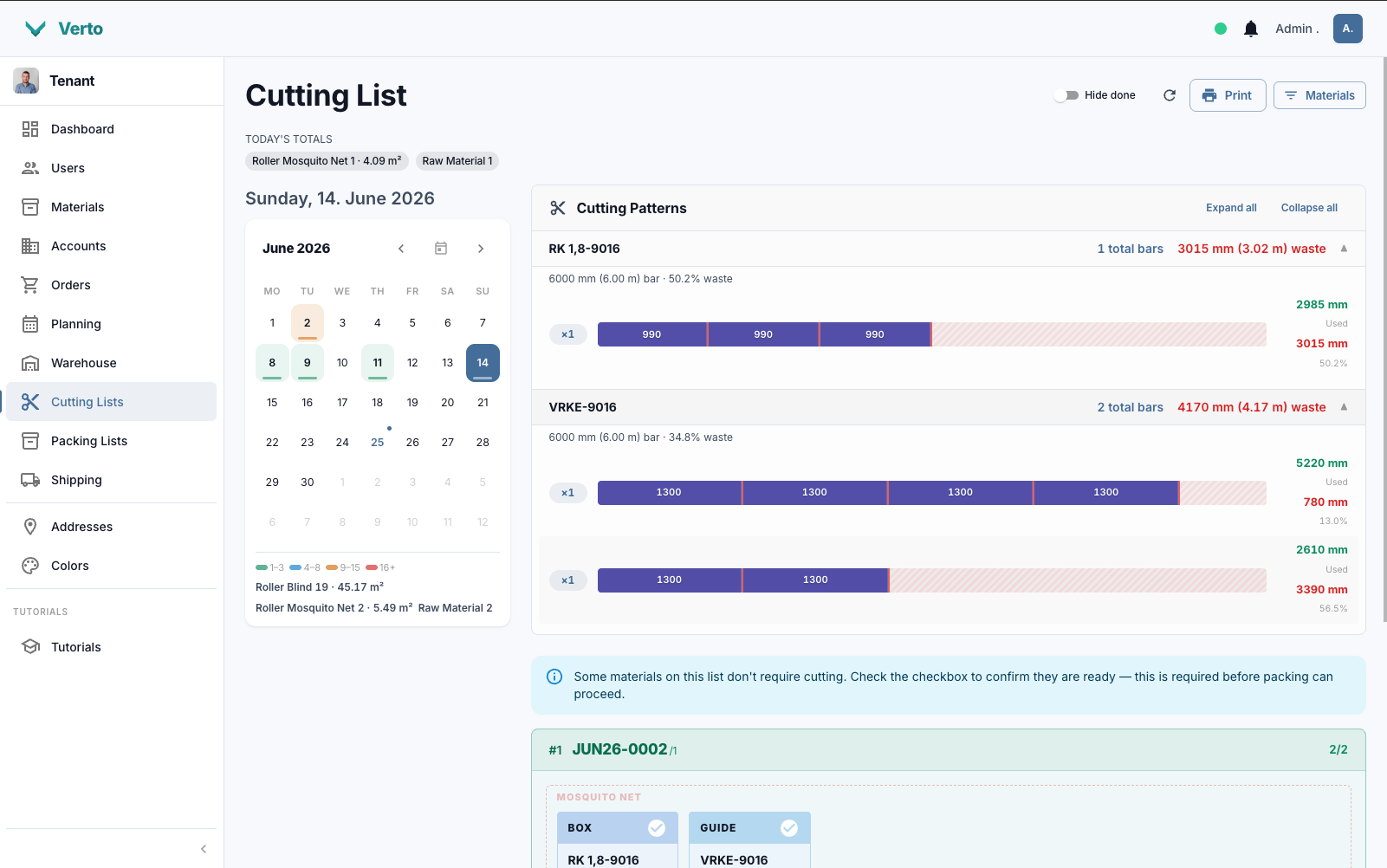The width and height of the screenshot is (1387, 868).
Task: Click x1 badge on RK 1,8-9016 bar
Action: [568, 334]
